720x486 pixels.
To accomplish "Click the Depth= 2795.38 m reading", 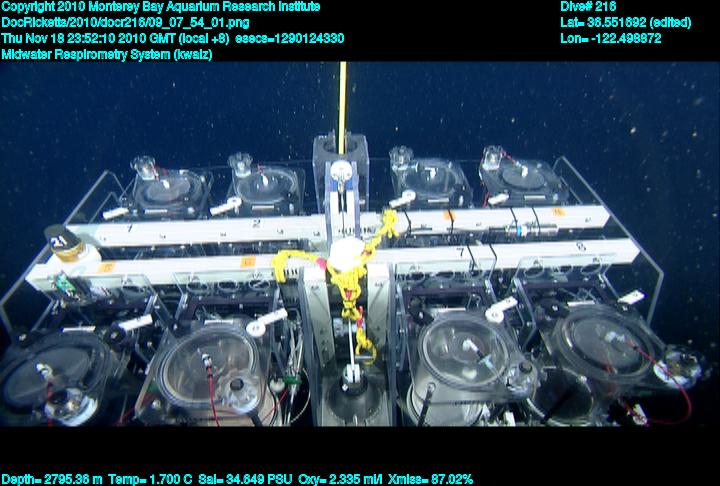I will 53,479.
